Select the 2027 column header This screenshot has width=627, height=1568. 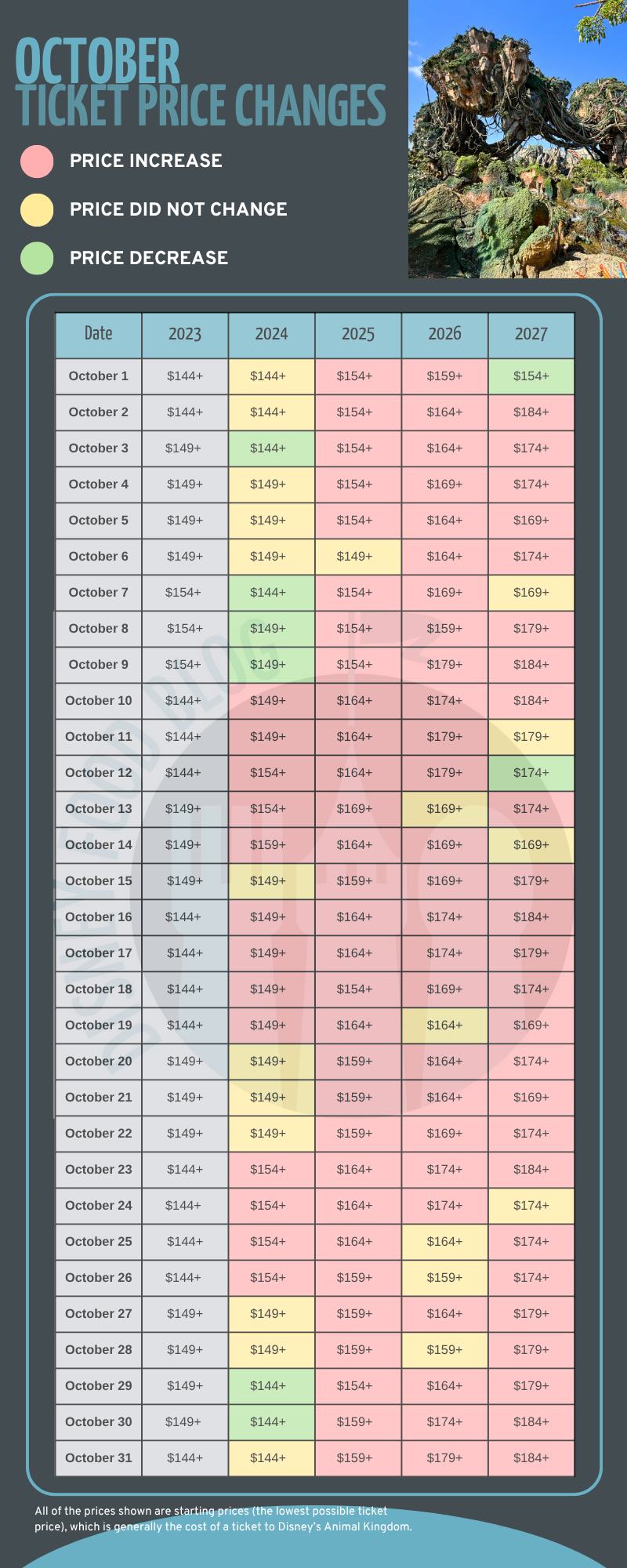click(x=531, y=335)
